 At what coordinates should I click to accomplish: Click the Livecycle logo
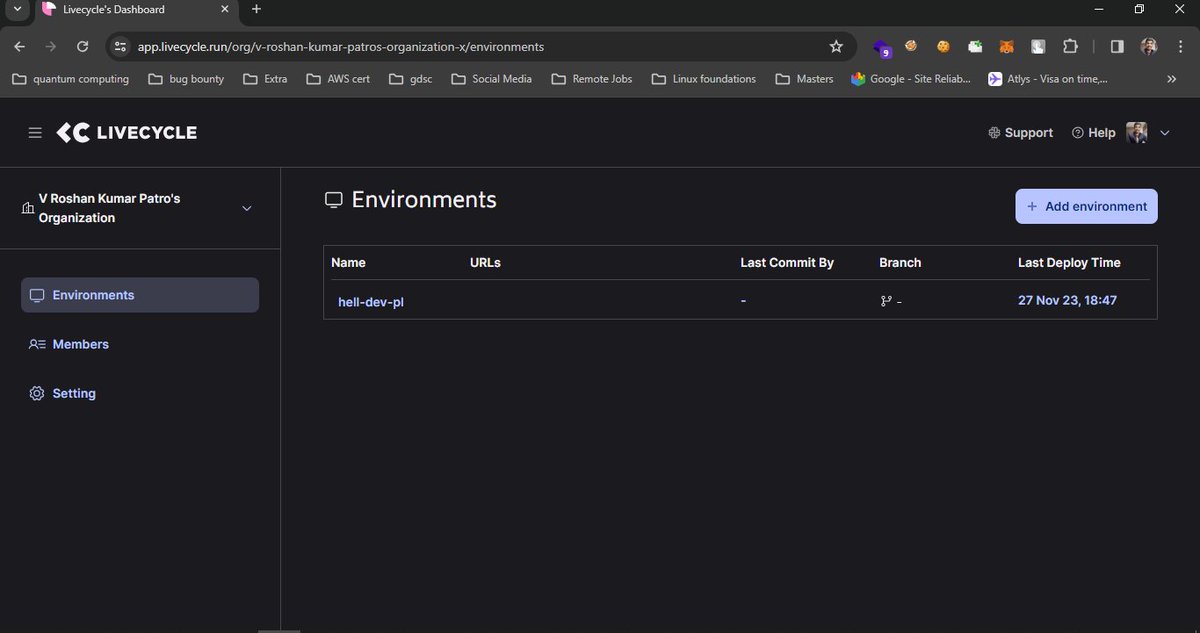[127, 133]
